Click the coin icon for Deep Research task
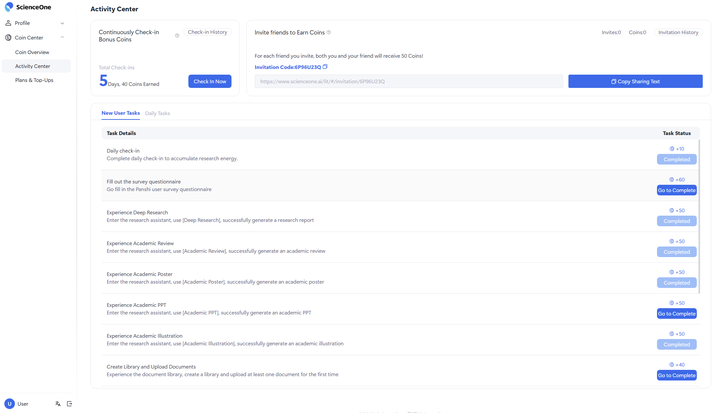 [672, 210]
